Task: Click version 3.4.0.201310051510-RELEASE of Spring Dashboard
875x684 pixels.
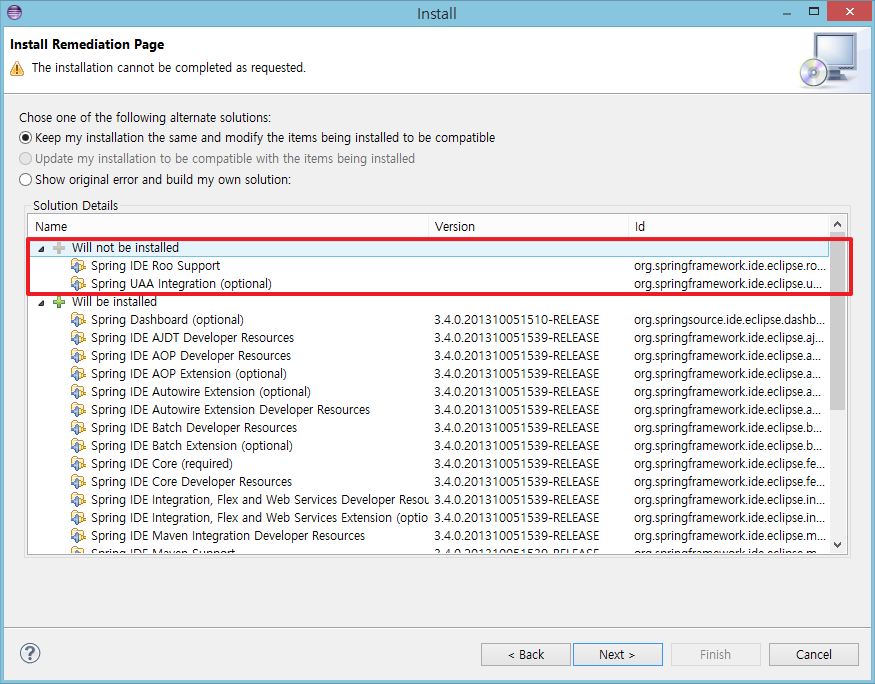Action: (517, 320)
